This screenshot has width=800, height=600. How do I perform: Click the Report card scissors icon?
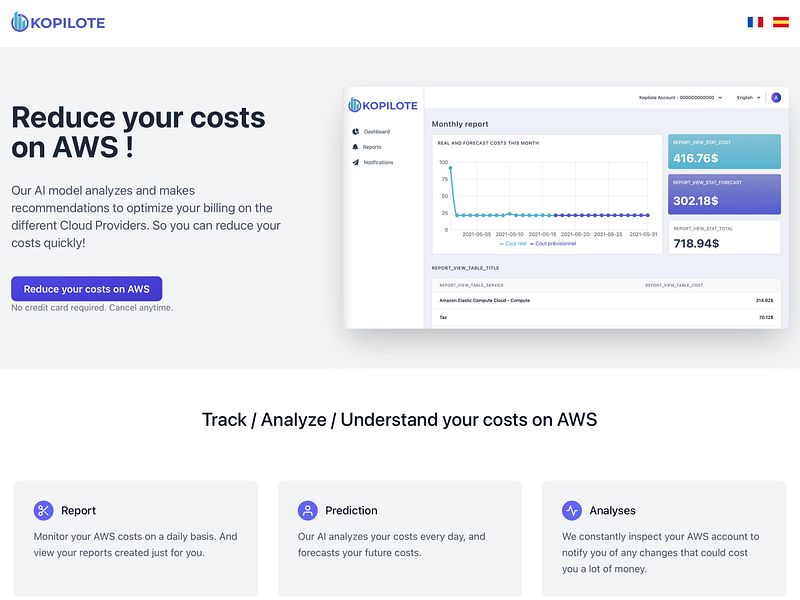click(x=43, y=510)
